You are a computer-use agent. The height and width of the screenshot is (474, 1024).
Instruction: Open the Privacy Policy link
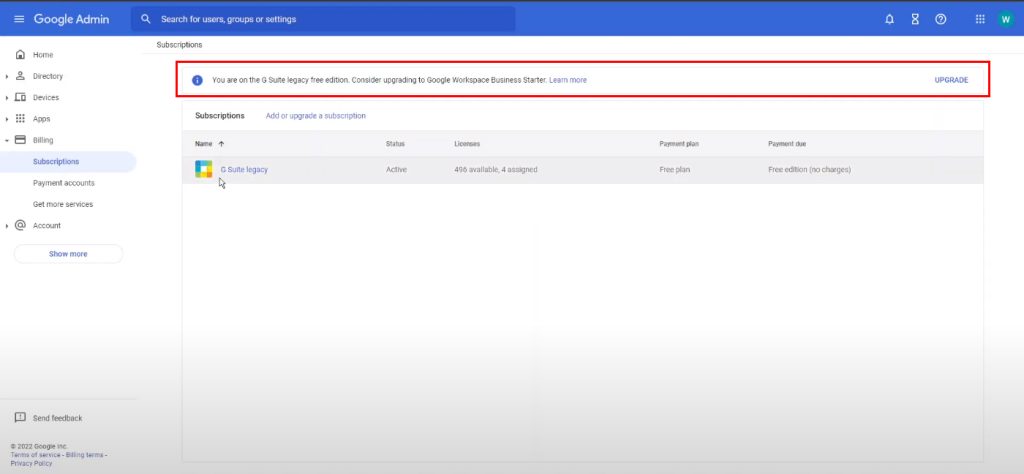(x=31, y=464)
